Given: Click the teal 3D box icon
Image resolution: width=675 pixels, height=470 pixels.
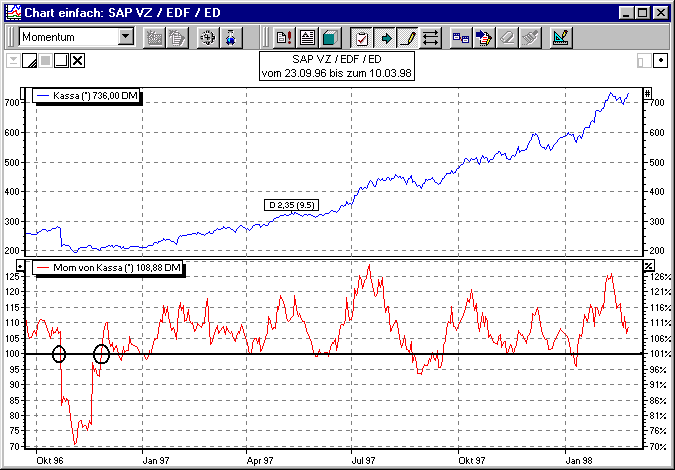Looking at the screenshot, I should [x=330, y=38].
